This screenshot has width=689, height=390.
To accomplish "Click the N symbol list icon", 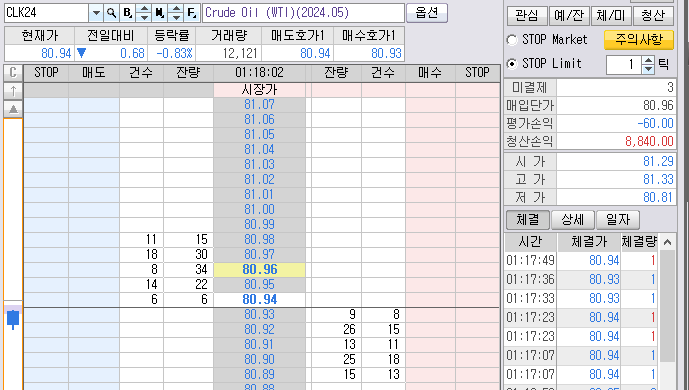I will point(160,13).
